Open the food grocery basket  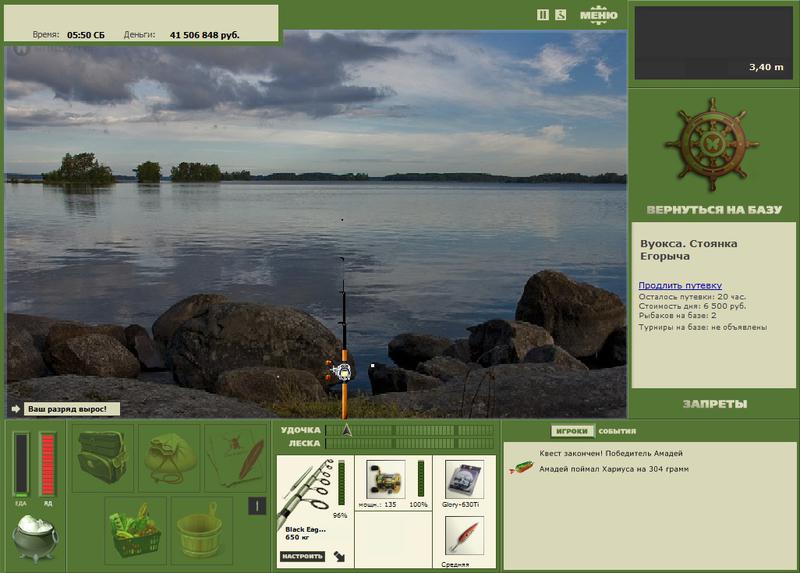(136, 531)
